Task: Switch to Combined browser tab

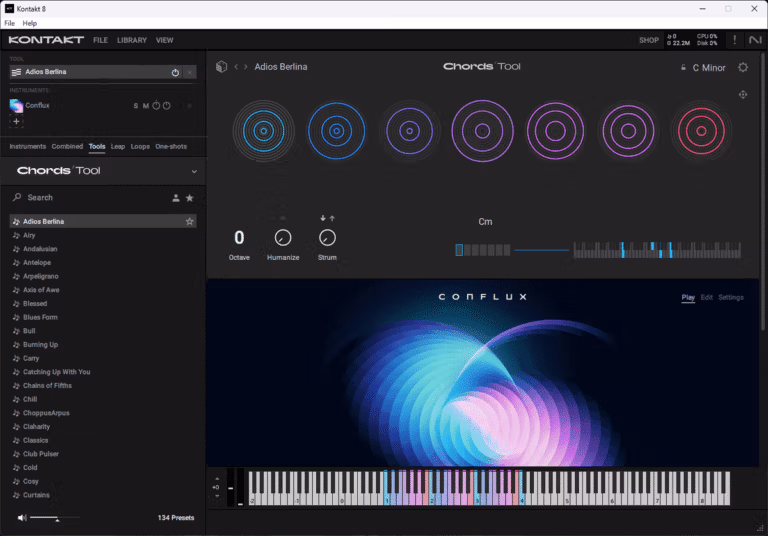Action: (x=67, y=146)
